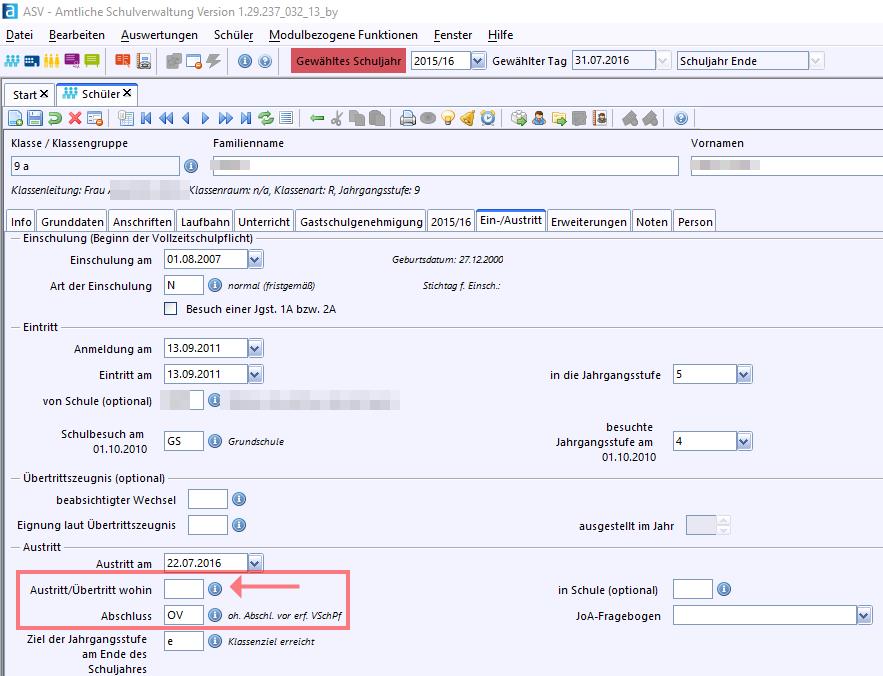Open the purple board module icon
883x676 pixels.
(x=72, y=61)
